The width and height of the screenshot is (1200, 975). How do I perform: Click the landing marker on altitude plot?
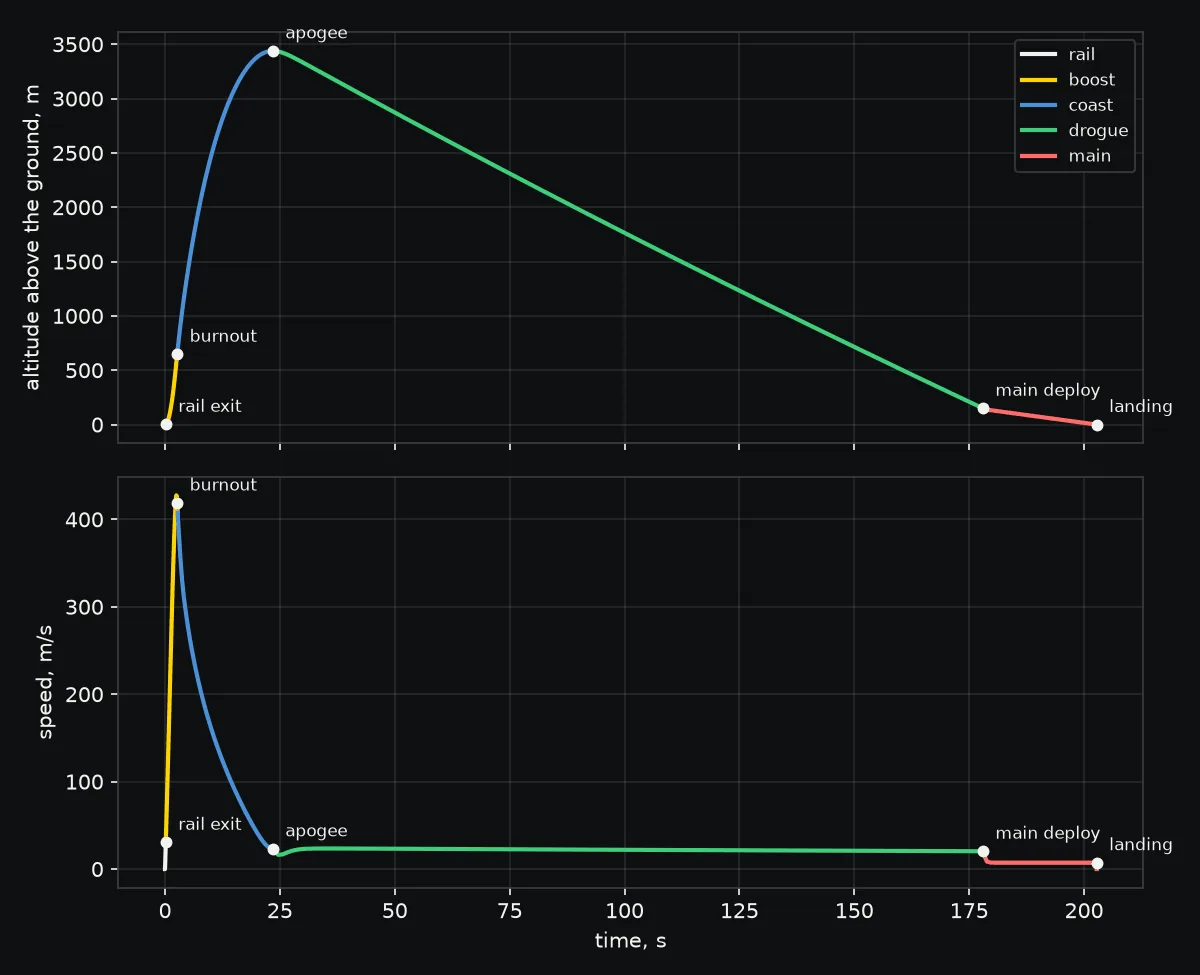point(1097,425)
